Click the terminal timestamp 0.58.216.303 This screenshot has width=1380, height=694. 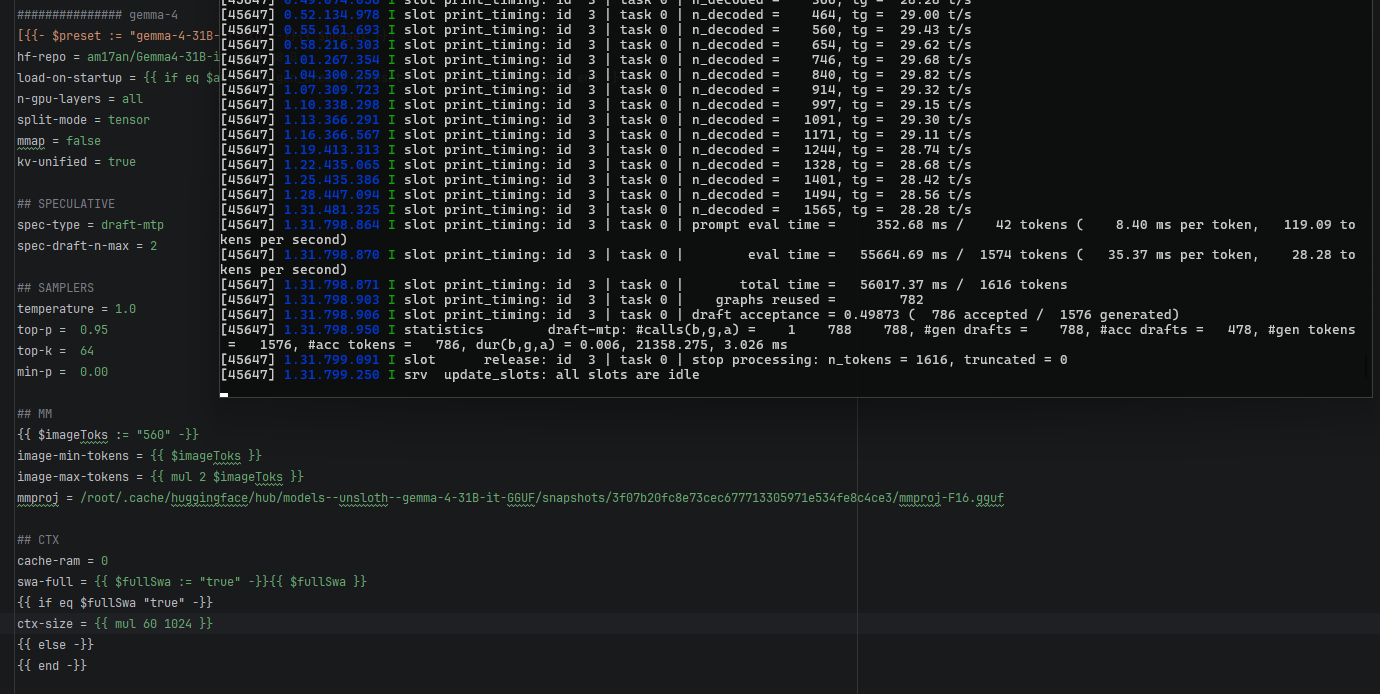point(332,44)
